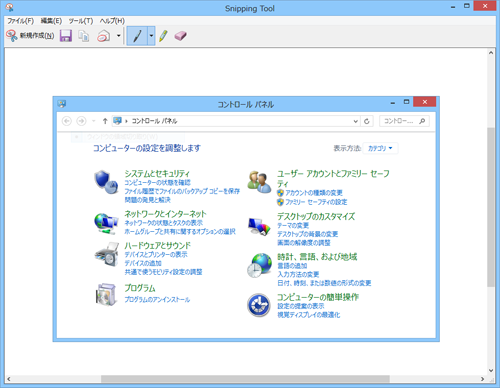Click the address bar computer icon

pyautogui.click(x=117, y=121)
